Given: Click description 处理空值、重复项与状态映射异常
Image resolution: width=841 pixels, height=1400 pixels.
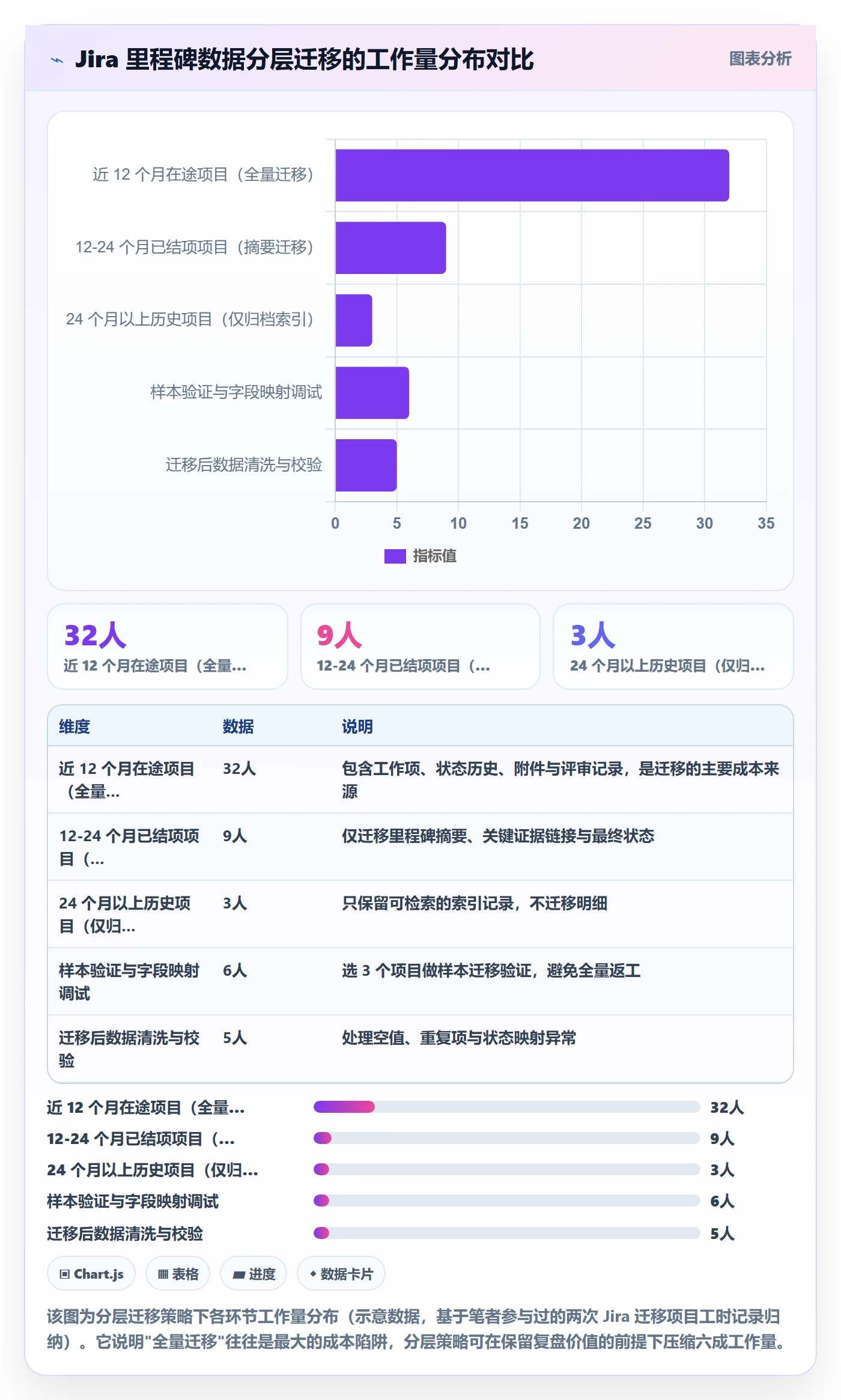Looking at the screenshot, I should pyautogui.click(x=459, y=1038).
